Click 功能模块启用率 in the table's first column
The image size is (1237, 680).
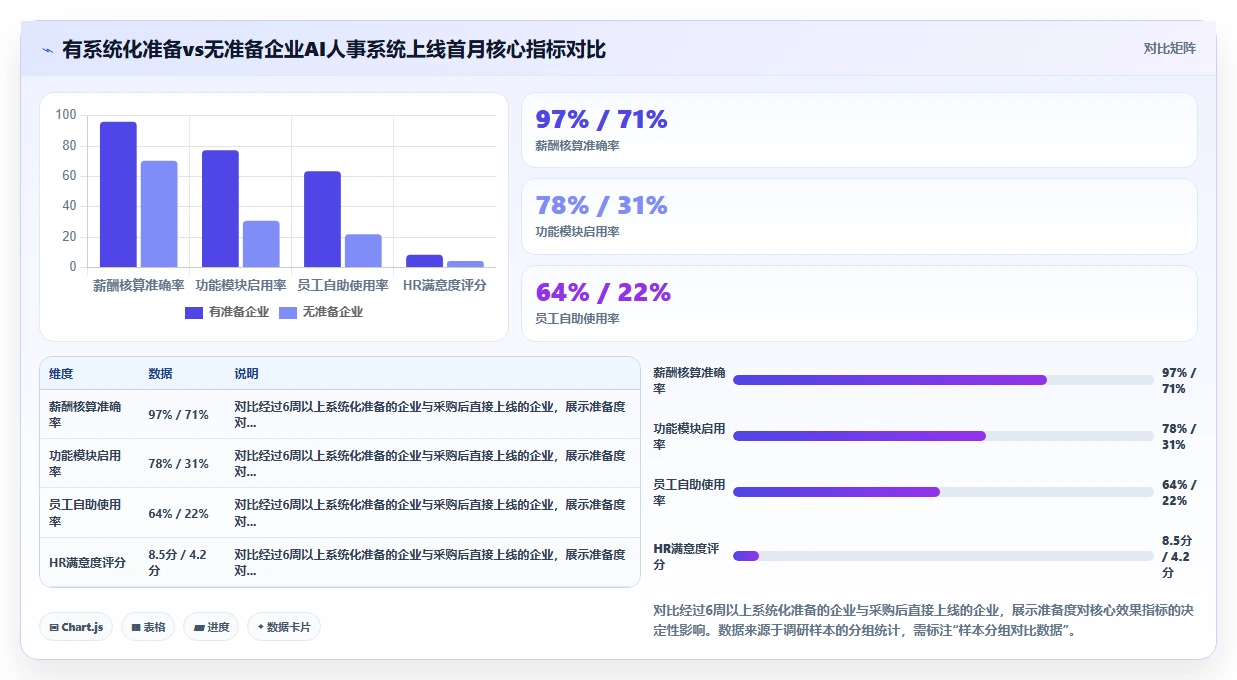click(x=86, y=463)
